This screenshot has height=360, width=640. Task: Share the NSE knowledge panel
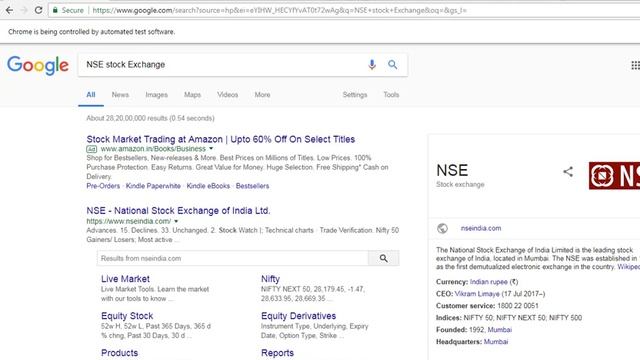(568, 172)
